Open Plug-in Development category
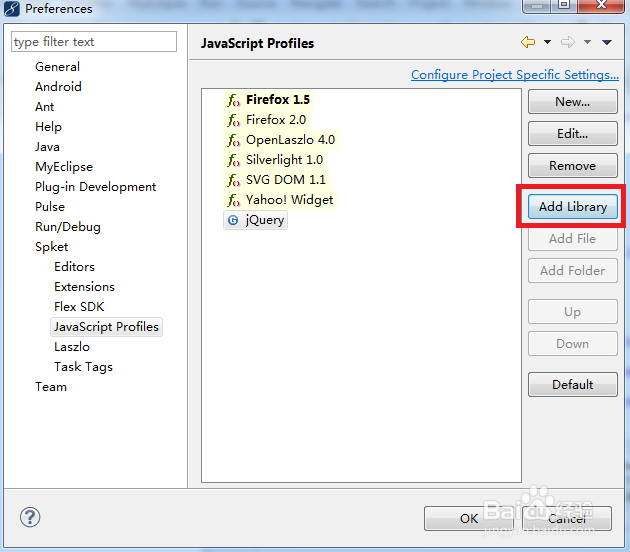The width and height of the screenshot is (630, 552). 96,187
